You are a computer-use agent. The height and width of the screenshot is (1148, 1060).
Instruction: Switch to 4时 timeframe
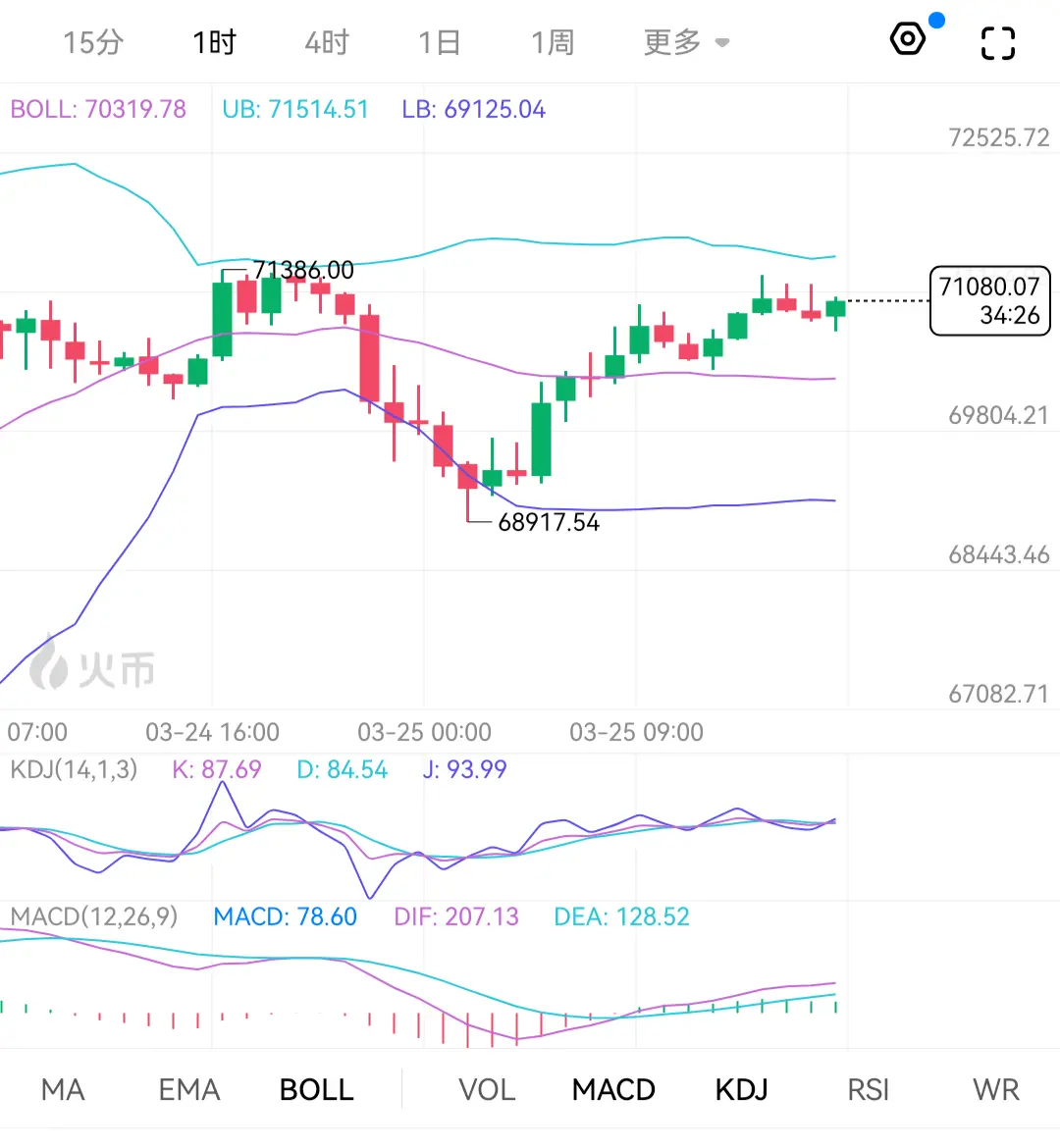(327, 42)
